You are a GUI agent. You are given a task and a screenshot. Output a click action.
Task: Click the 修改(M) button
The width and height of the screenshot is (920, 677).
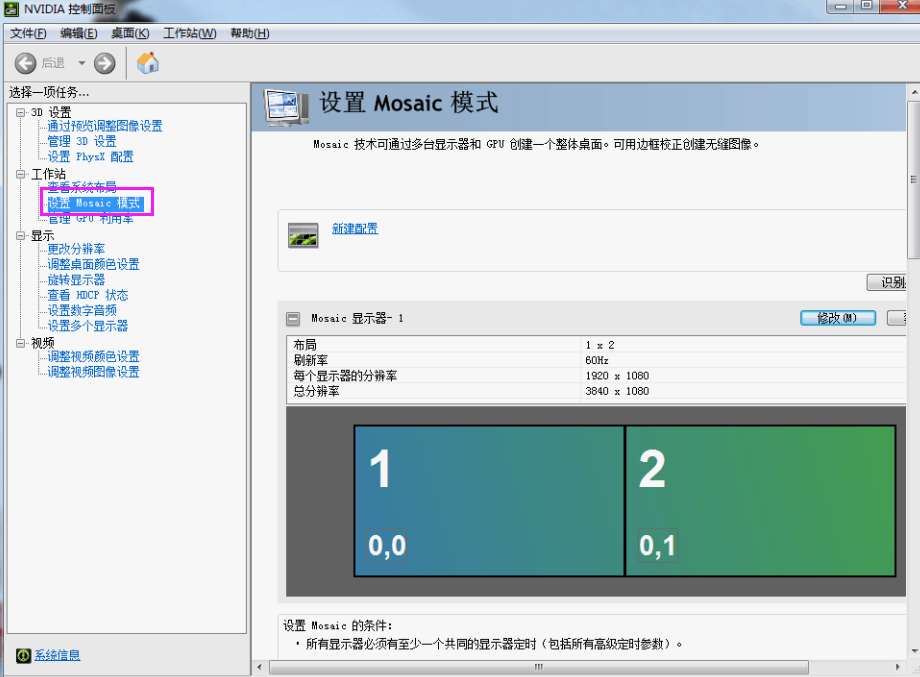pyautogui.click(x=837, y=318)
